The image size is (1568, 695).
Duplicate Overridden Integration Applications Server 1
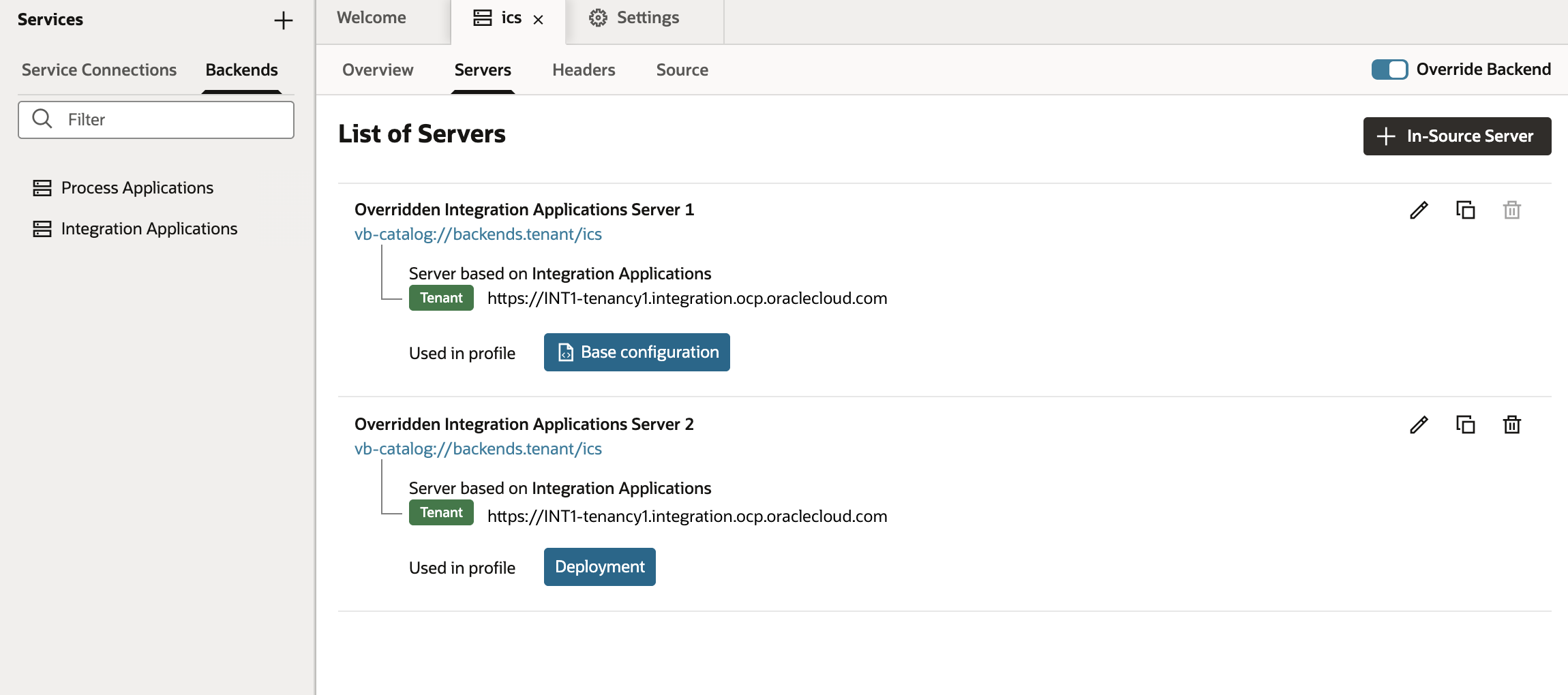click(x=1466, y=211)
